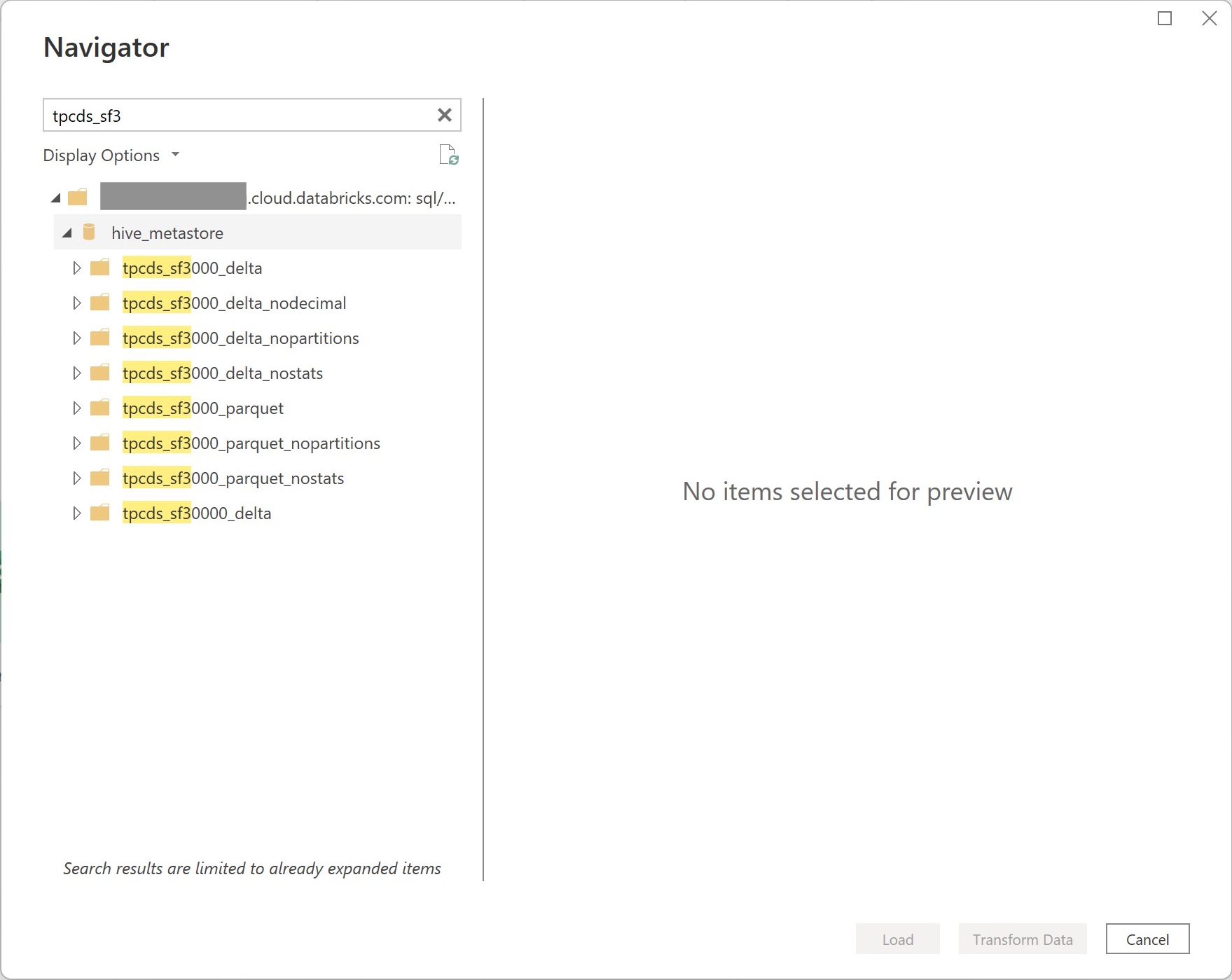The width and height of the screenshot is (1232, 980).
Task: Expand tpcds_sf3000_parquet_nopartitions
Action: point(76,442)
